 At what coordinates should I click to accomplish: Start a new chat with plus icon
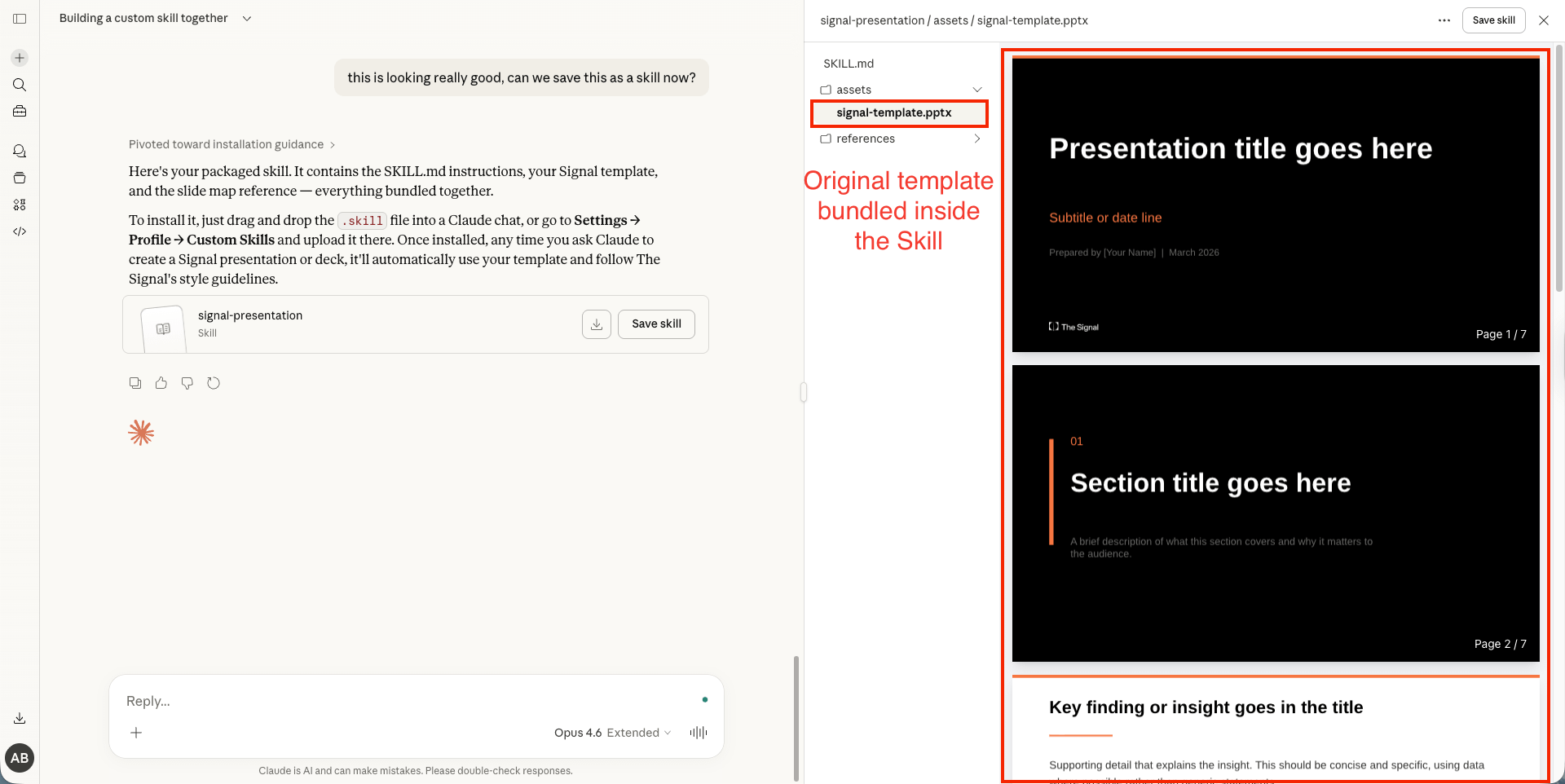(x=20, y=58)
